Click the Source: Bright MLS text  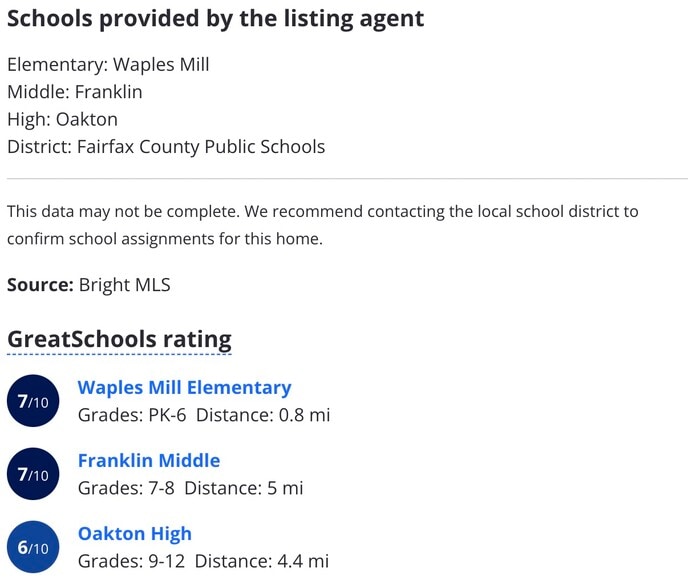(x=89, y=285)
